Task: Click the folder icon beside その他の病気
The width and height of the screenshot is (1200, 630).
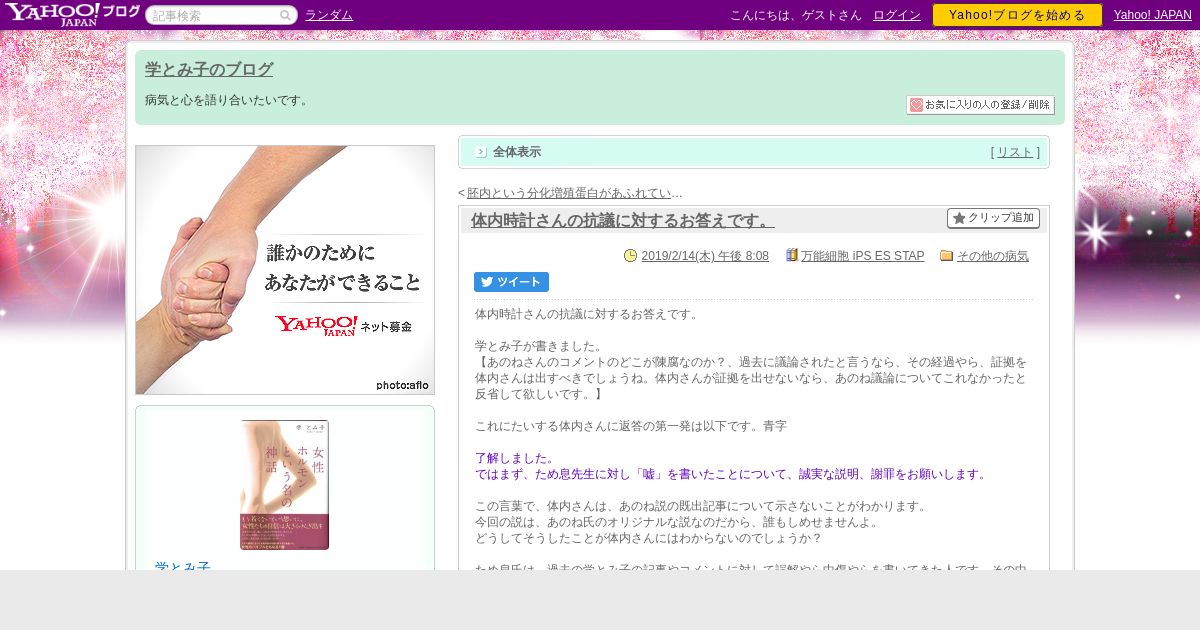Action: 946,256
